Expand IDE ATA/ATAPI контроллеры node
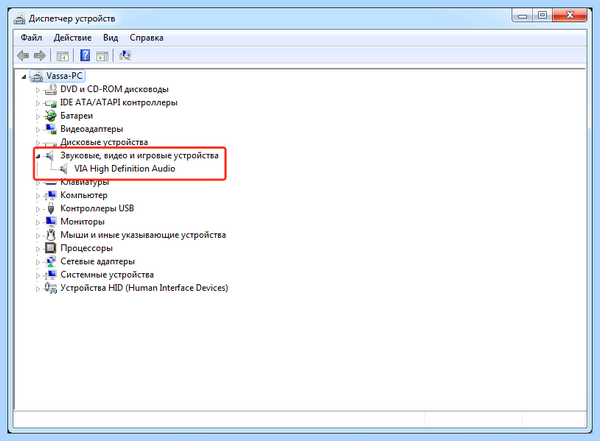Image resolution: width=600 pixels, height=441 pixels. click(x=38, y=103)
